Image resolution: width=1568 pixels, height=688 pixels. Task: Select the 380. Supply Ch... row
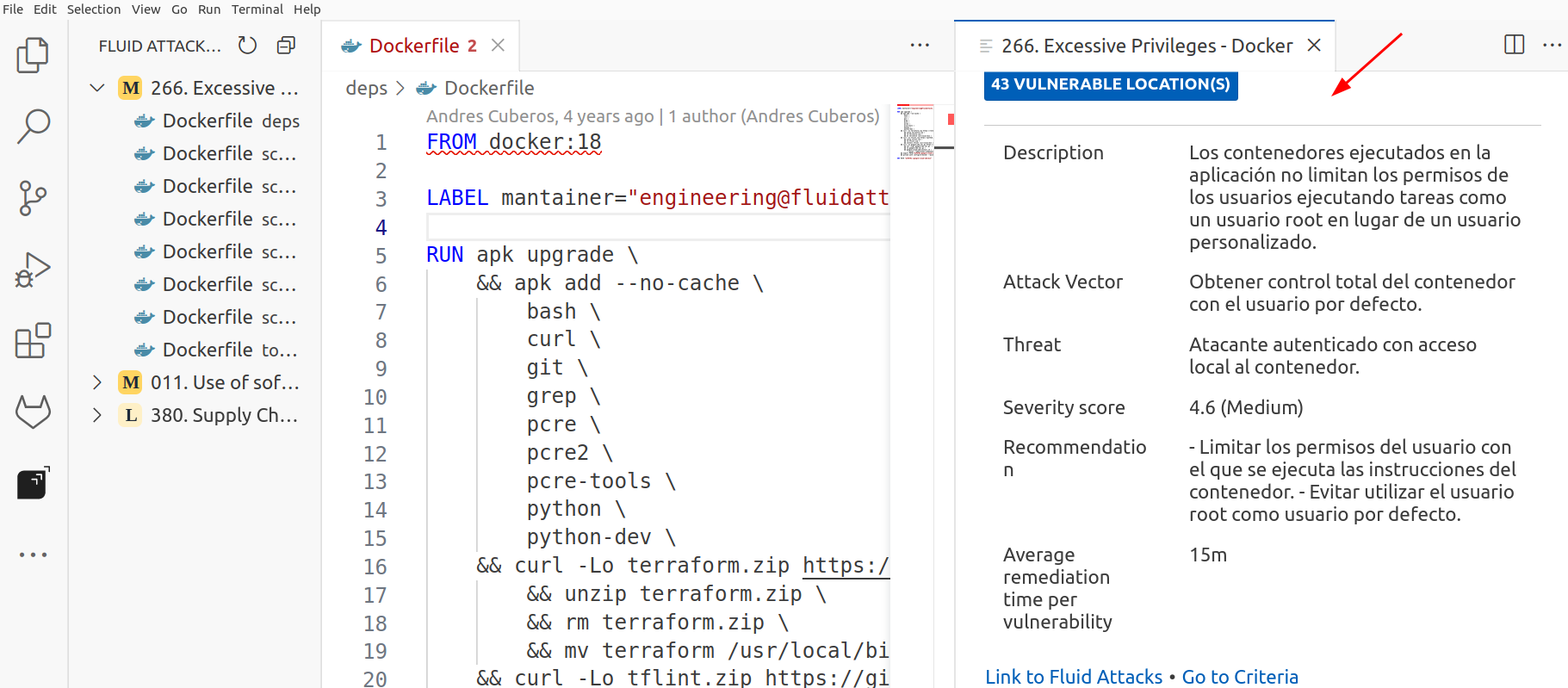pyautogui.click(x=195, y=415)
